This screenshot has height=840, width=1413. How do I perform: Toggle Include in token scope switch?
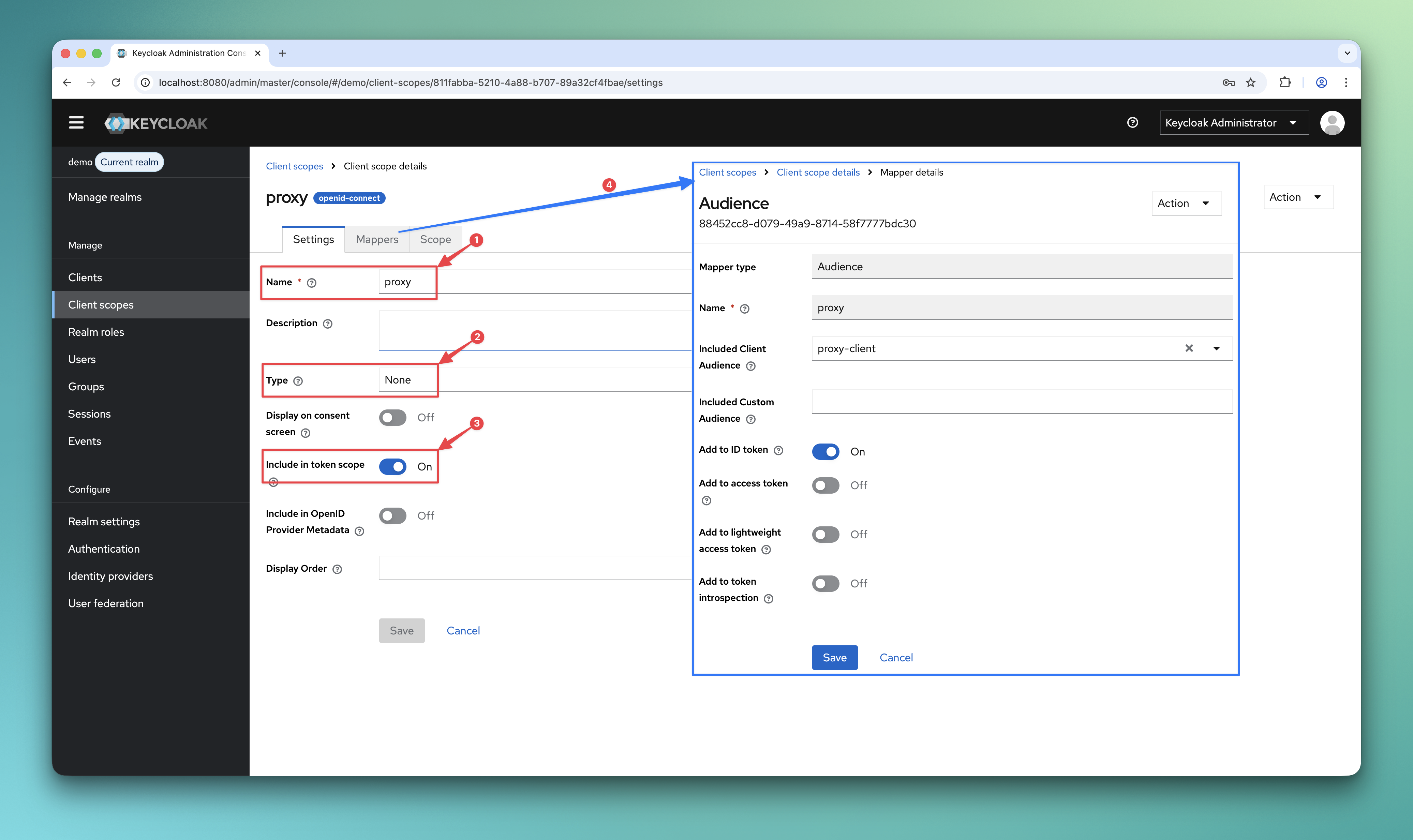point(392,466)
